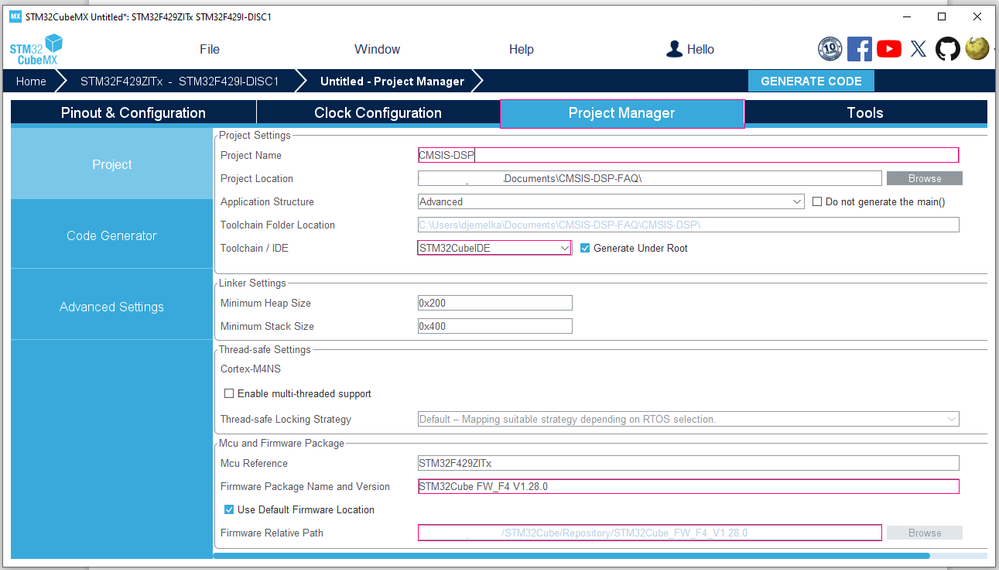
Task: Open the YouTube icon link
Action: point(889,49)
